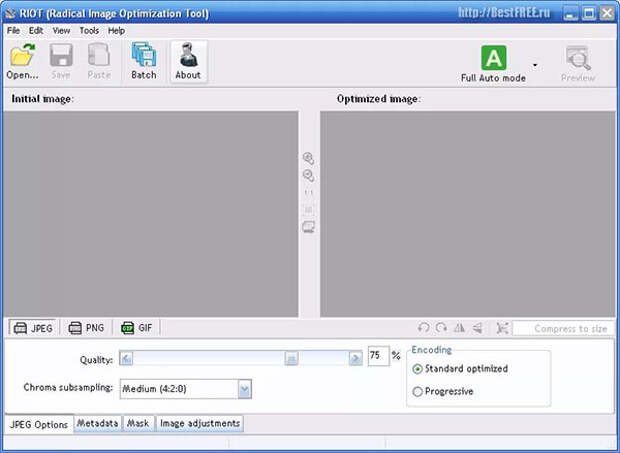Open the Tools menu

click(x=89, y=30)
